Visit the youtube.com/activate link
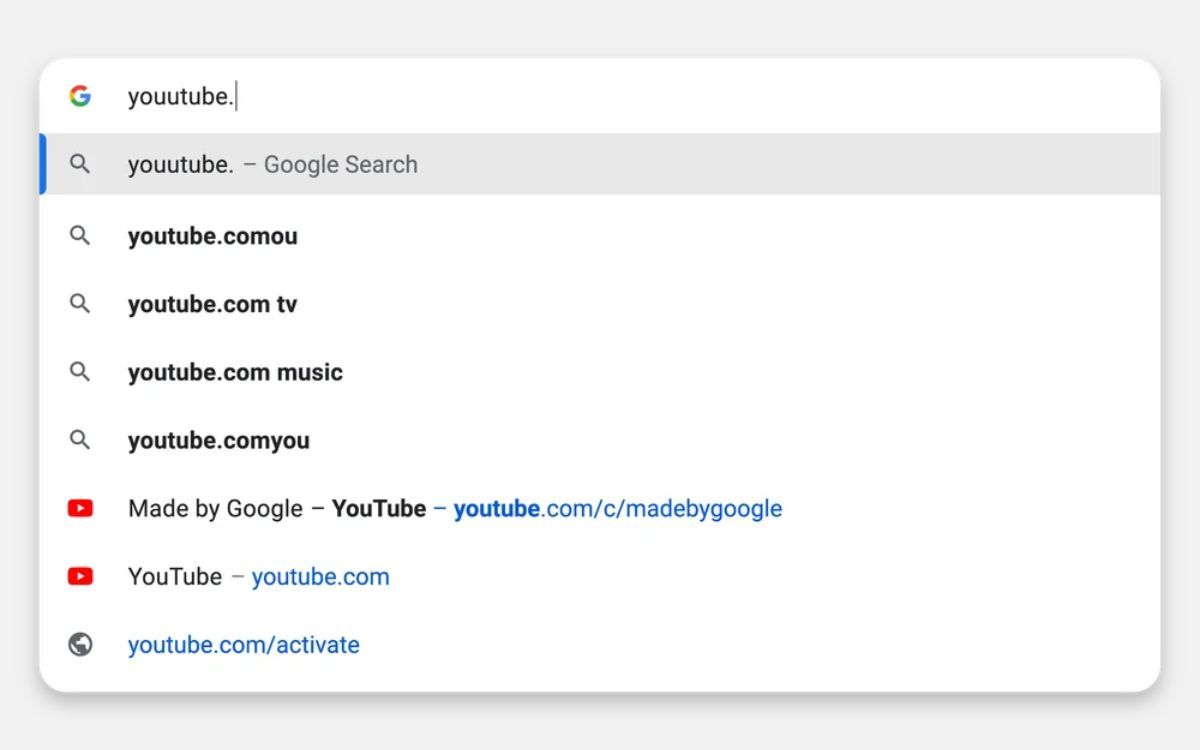The image size is (1200, 750). pyautogui.click(x=245, y=644)
